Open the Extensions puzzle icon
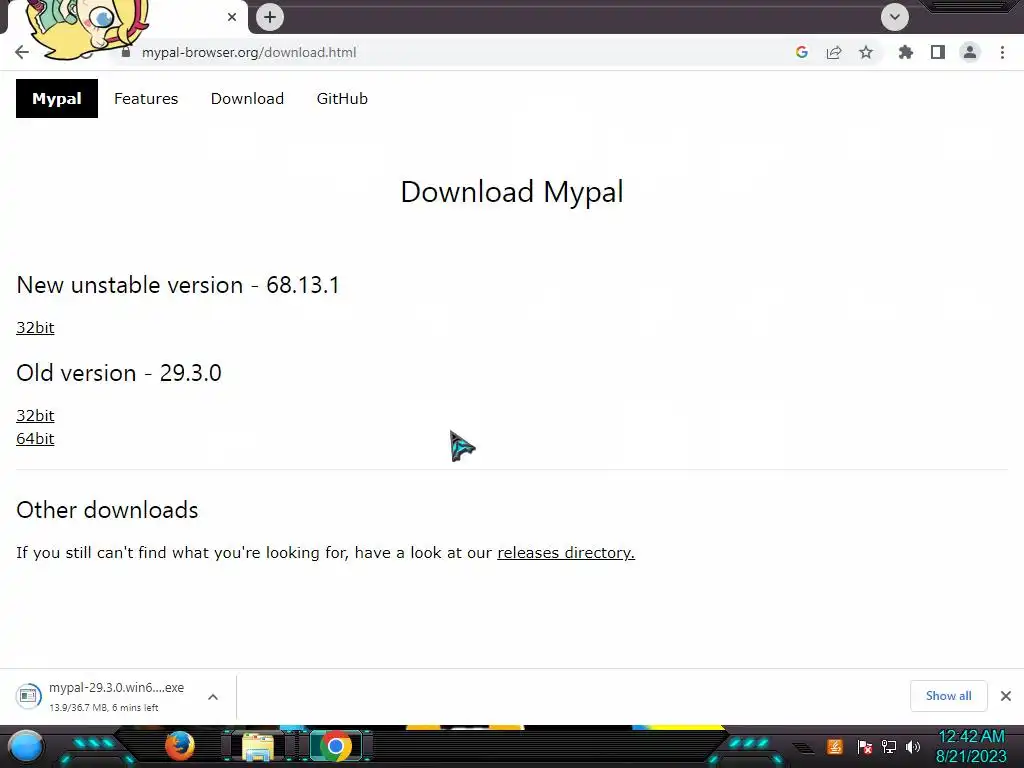This screenshot has width=1024, height=768. coord(906,52)
